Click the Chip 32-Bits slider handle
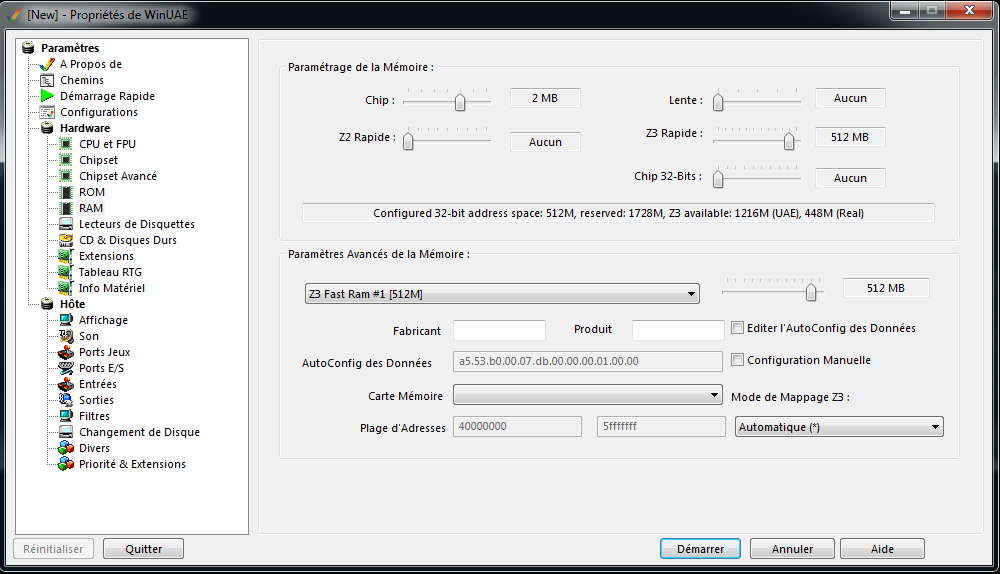The image size is (1000, 574). coord(718,179)
